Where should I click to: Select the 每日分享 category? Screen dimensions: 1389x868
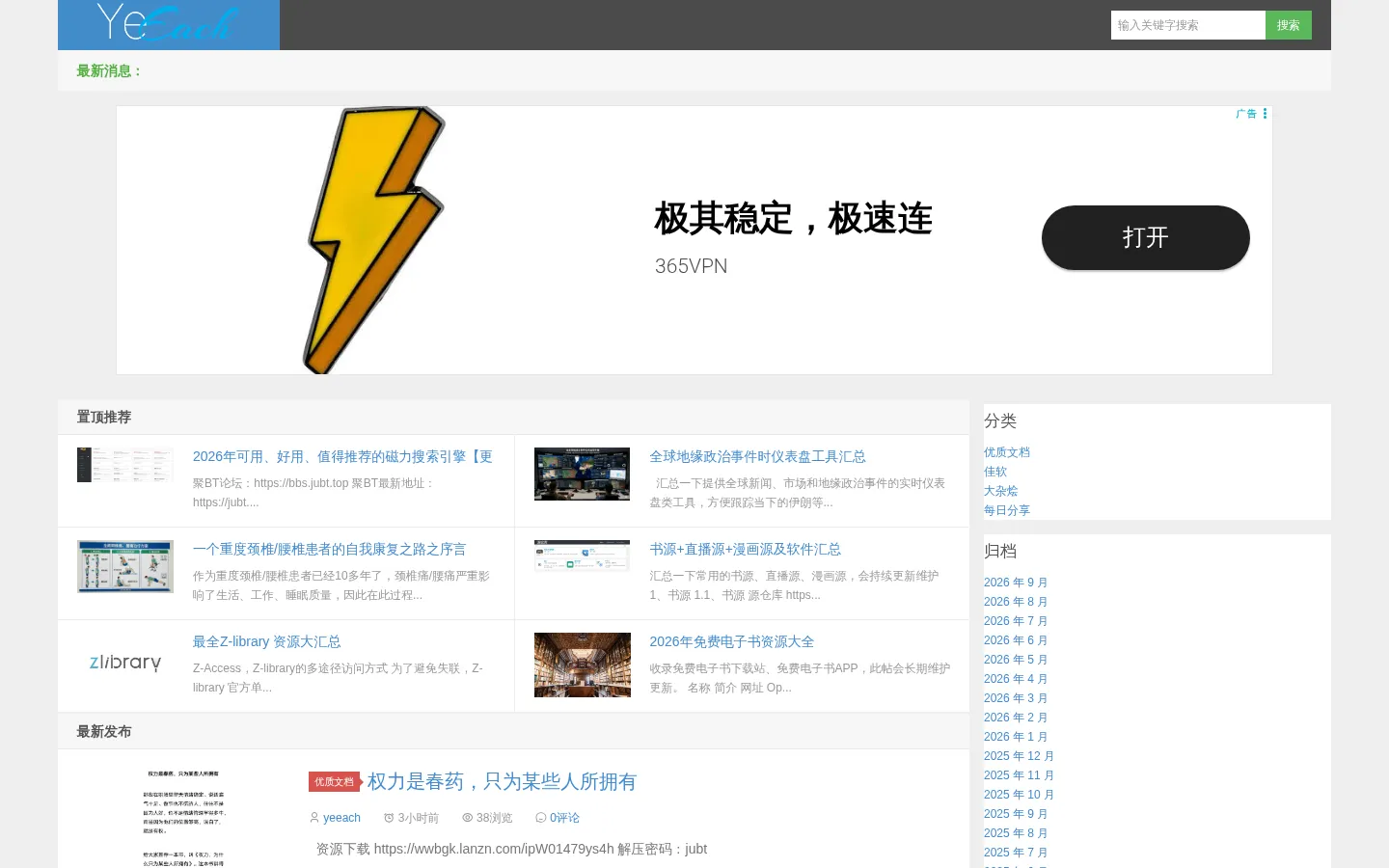pyautogui.click(x=1007, y=510)
